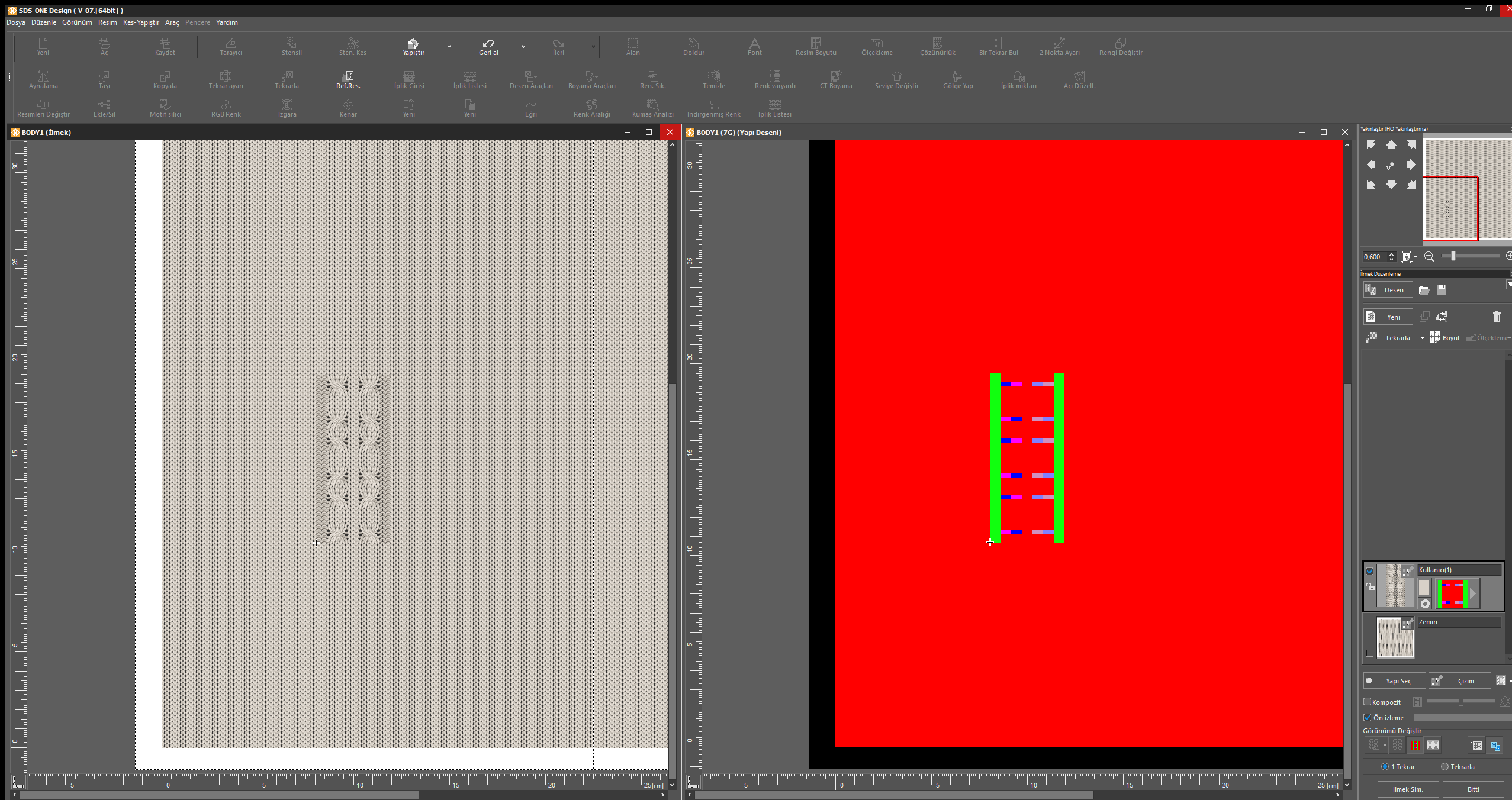The width and height of the screenshot is (1512, 800).
Task: Click the zoom out magnifier icon
Action: point(1429,256)
